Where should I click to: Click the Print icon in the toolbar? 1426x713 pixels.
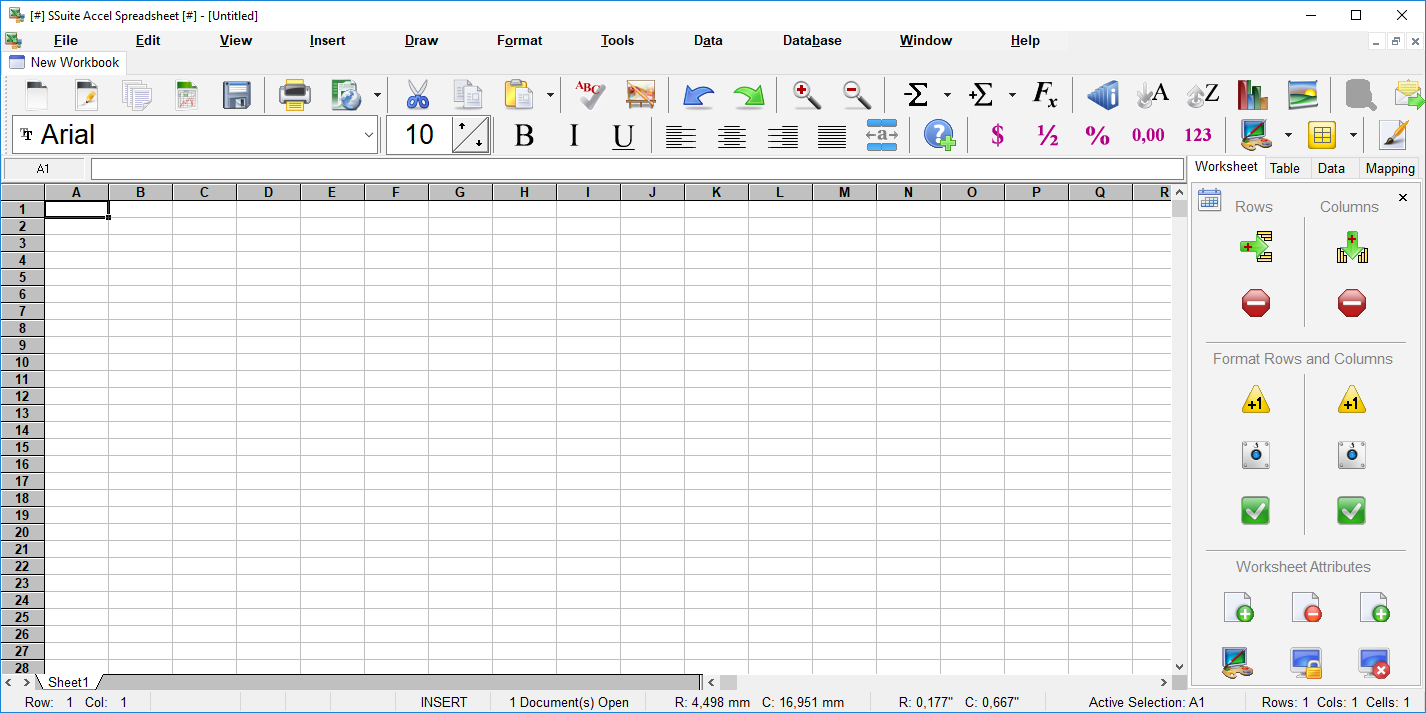click(x=295, y=95)
